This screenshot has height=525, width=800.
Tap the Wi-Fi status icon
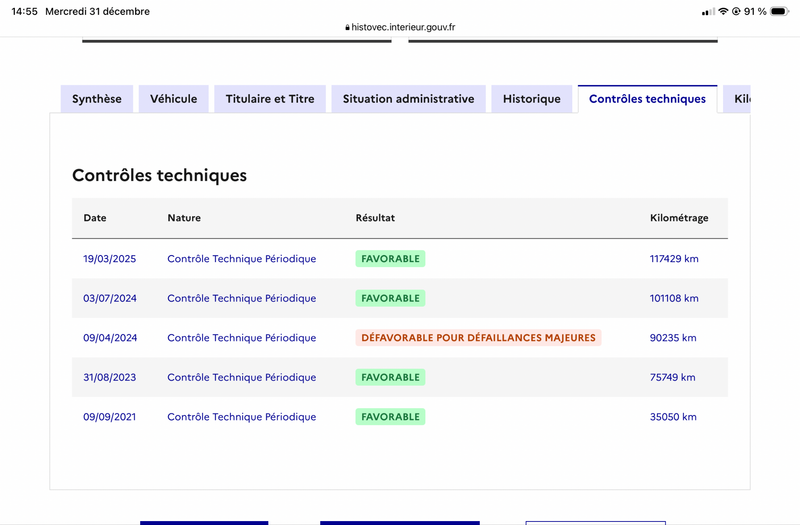pyautogui.click(x=723, y=11)
